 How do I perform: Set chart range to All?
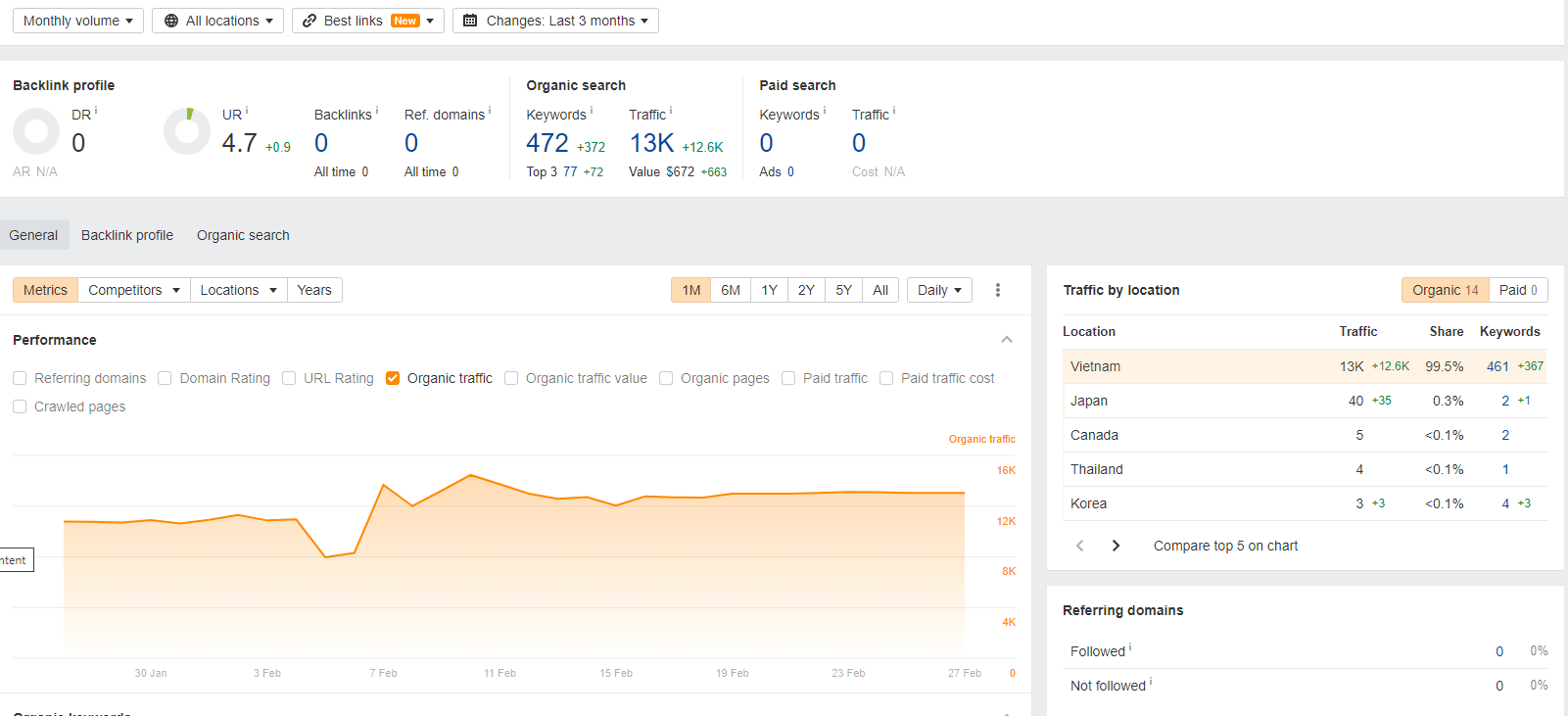pyautogui.click(x=880, y=290)
